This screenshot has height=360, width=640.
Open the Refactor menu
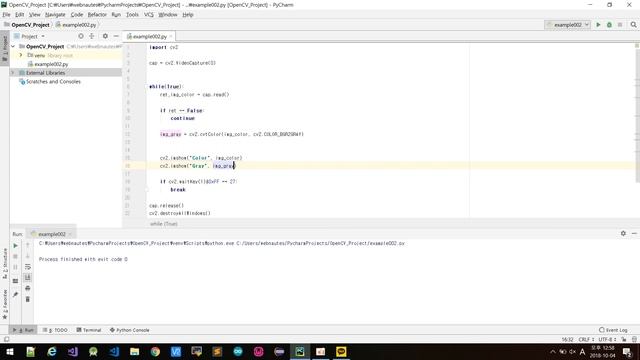click(x=97, y=15)
